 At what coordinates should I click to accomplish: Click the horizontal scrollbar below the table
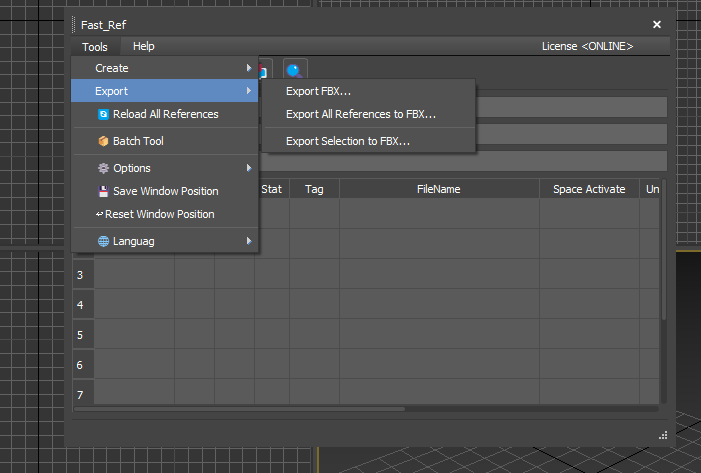(240, 408)
